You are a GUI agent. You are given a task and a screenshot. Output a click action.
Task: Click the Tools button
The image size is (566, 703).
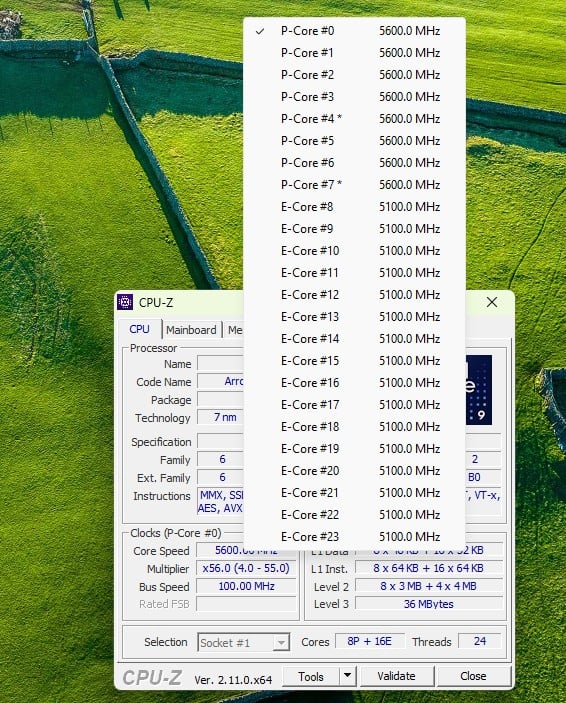click(x=311, y=676)
